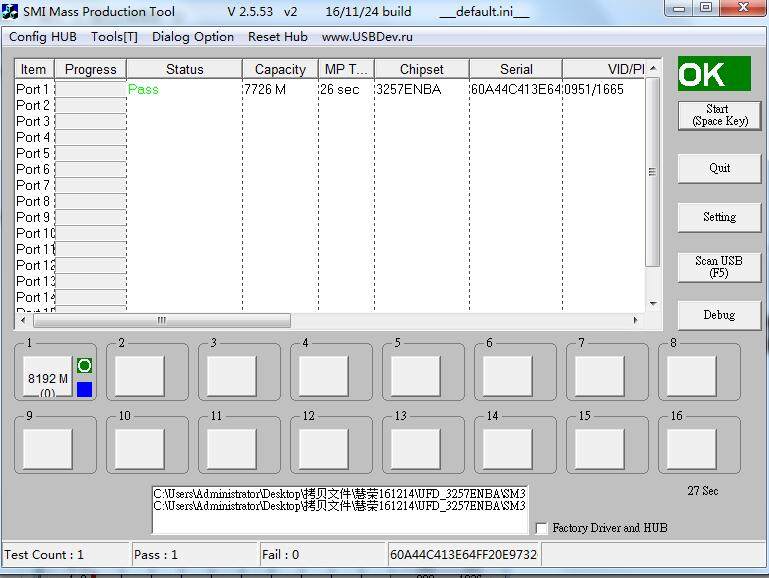The image size is (769, 578).
Task: Open the Dialog Option menu
Action: point(193,37)
